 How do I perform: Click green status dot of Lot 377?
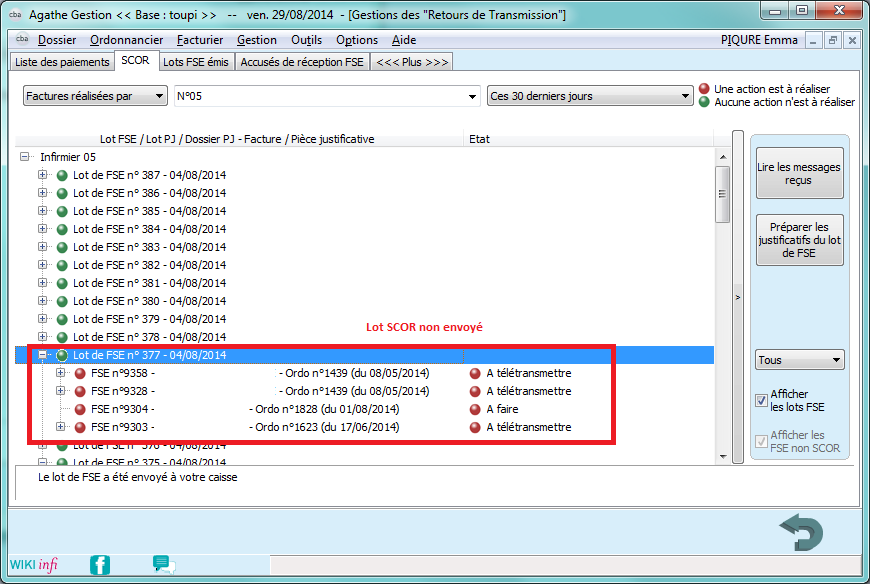[62, 356]
